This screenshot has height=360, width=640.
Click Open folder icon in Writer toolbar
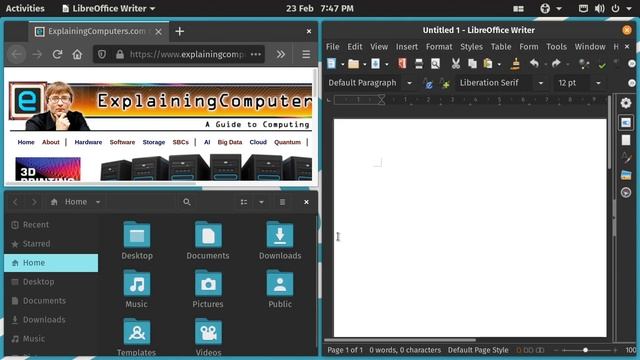point(353,64)
